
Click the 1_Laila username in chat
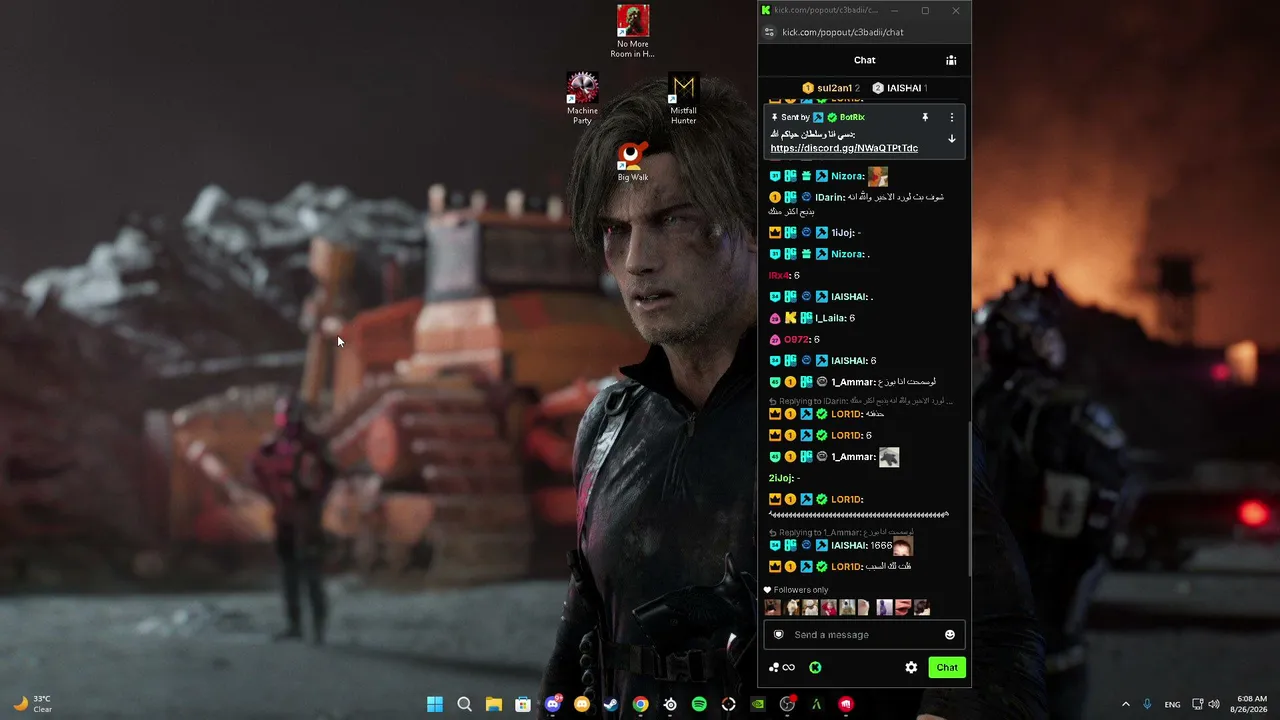tap(830, 318)
